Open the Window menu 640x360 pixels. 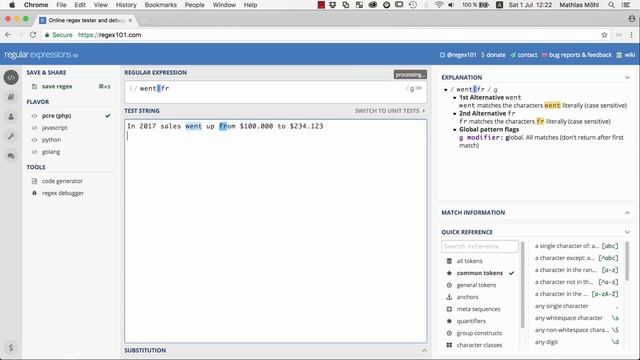pos(224,5)
